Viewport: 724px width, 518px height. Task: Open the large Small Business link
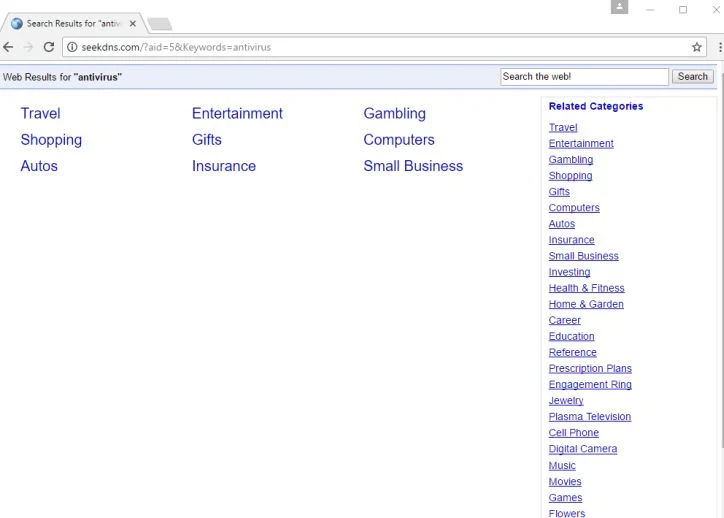(413, 166)
